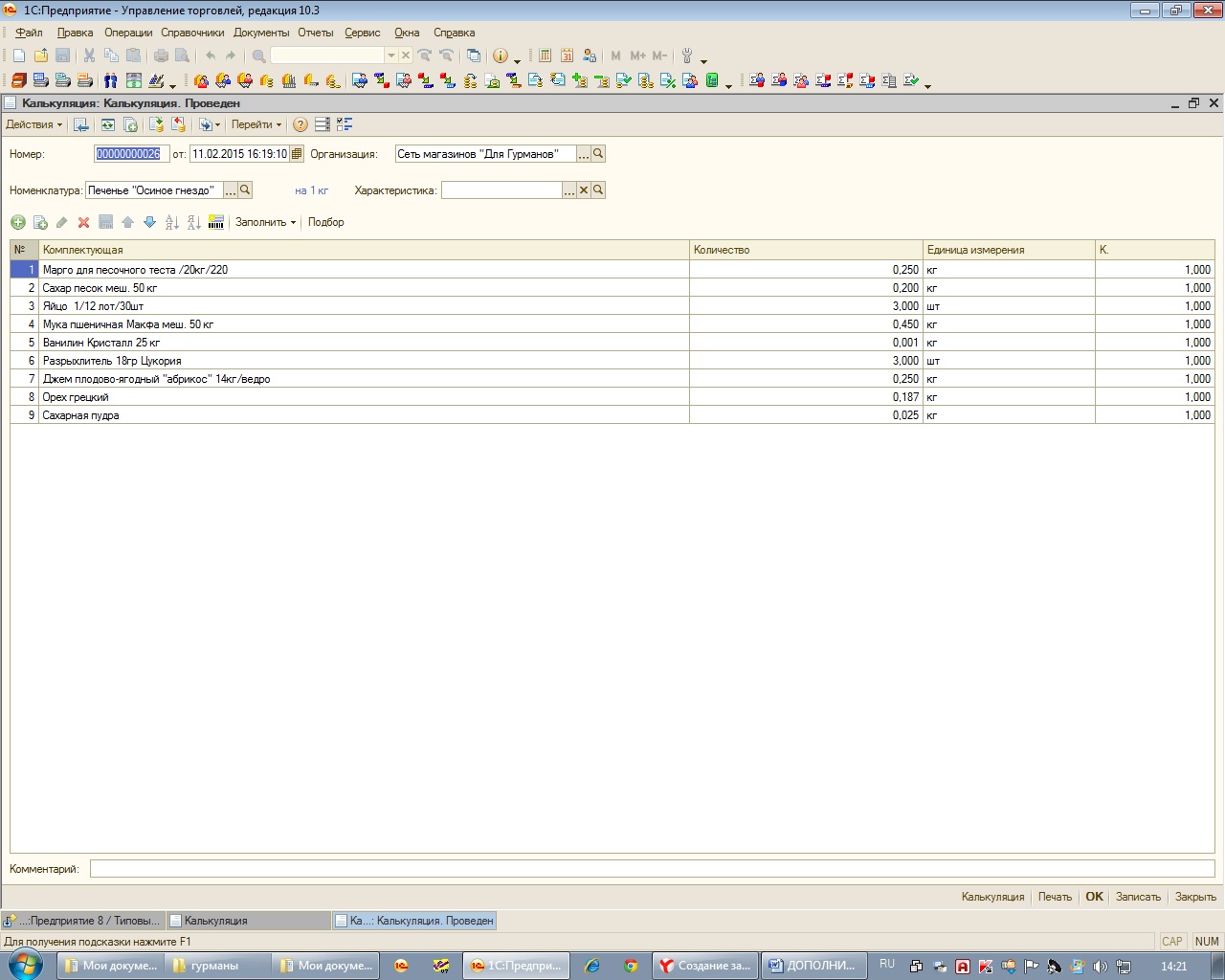Open the calendar picker beside the date field
1225x980 pixels.
coord(297,154)
